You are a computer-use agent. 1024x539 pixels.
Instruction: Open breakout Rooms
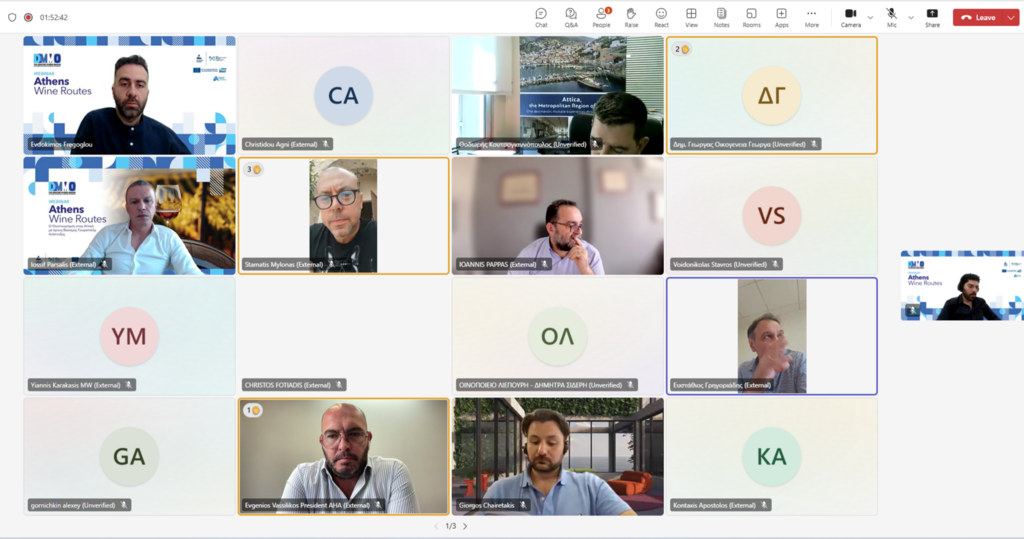(x=751, y=18)
